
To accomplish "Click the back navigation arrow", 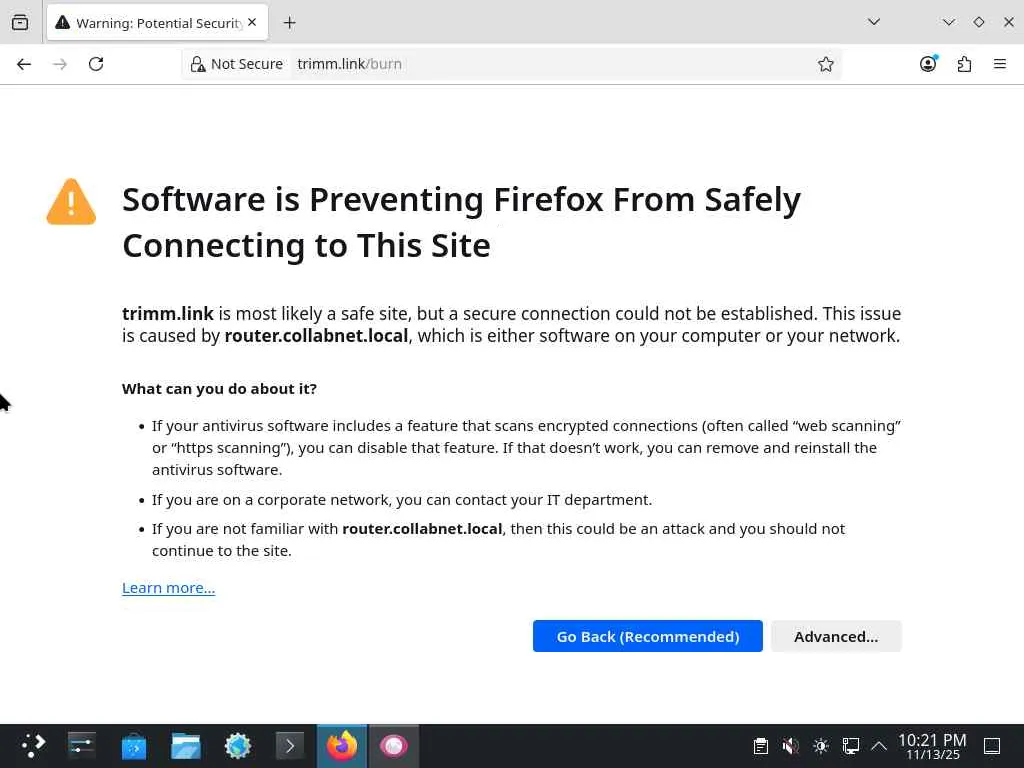I will 24,64.
